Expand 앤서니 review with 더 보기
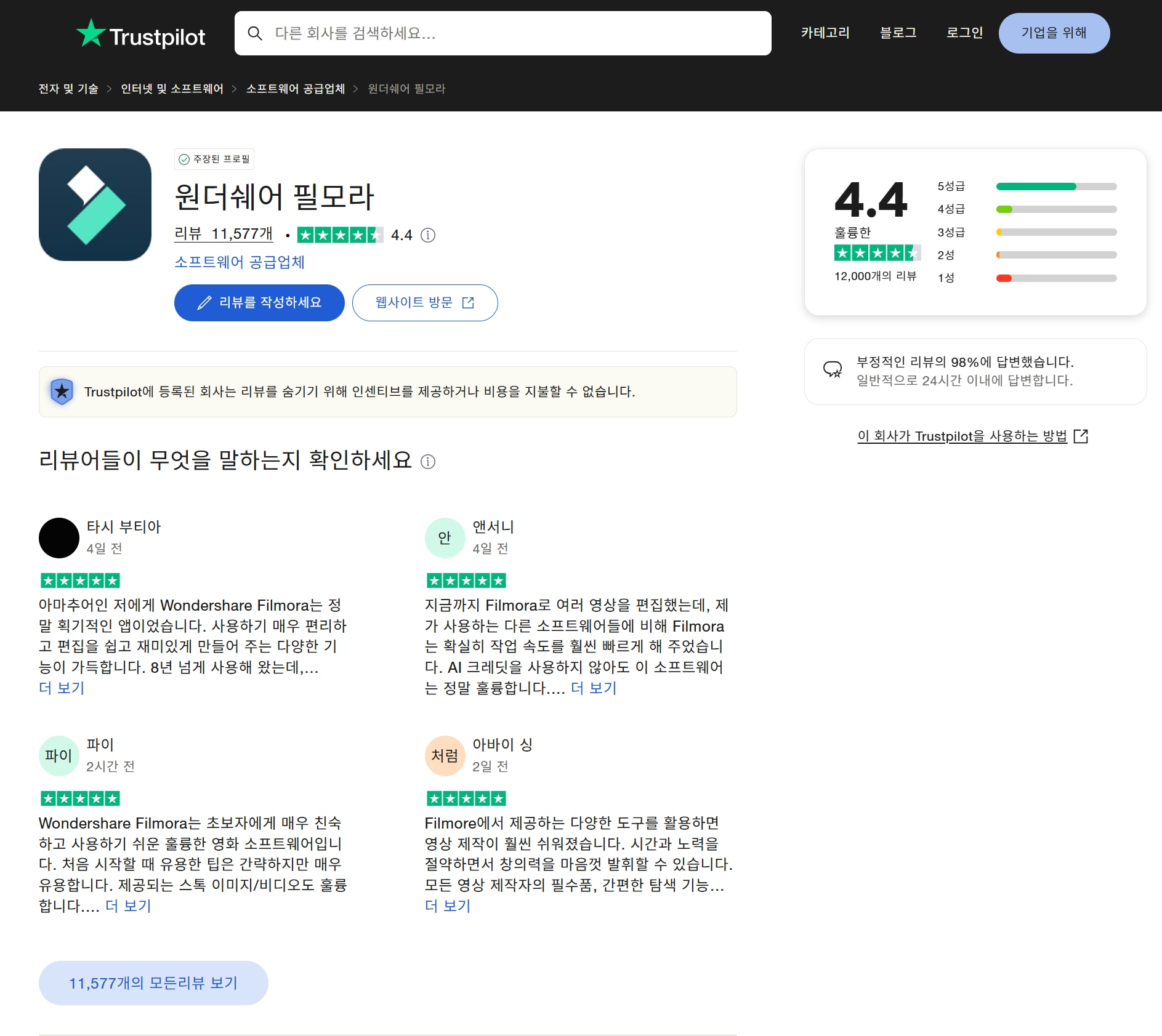This screenshot has width=1162, height=1036. click(x=594, y=688)
